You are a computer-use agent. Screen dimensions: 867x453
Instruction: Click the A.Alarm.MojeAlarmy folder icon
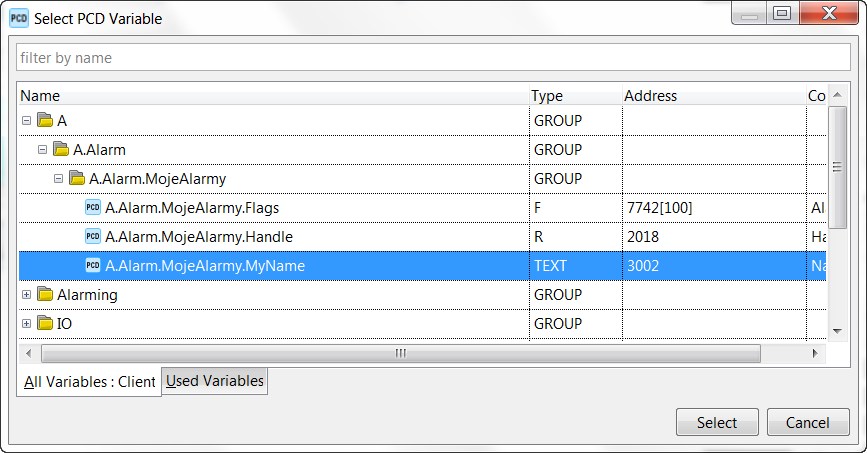click(x=77, y=178)
